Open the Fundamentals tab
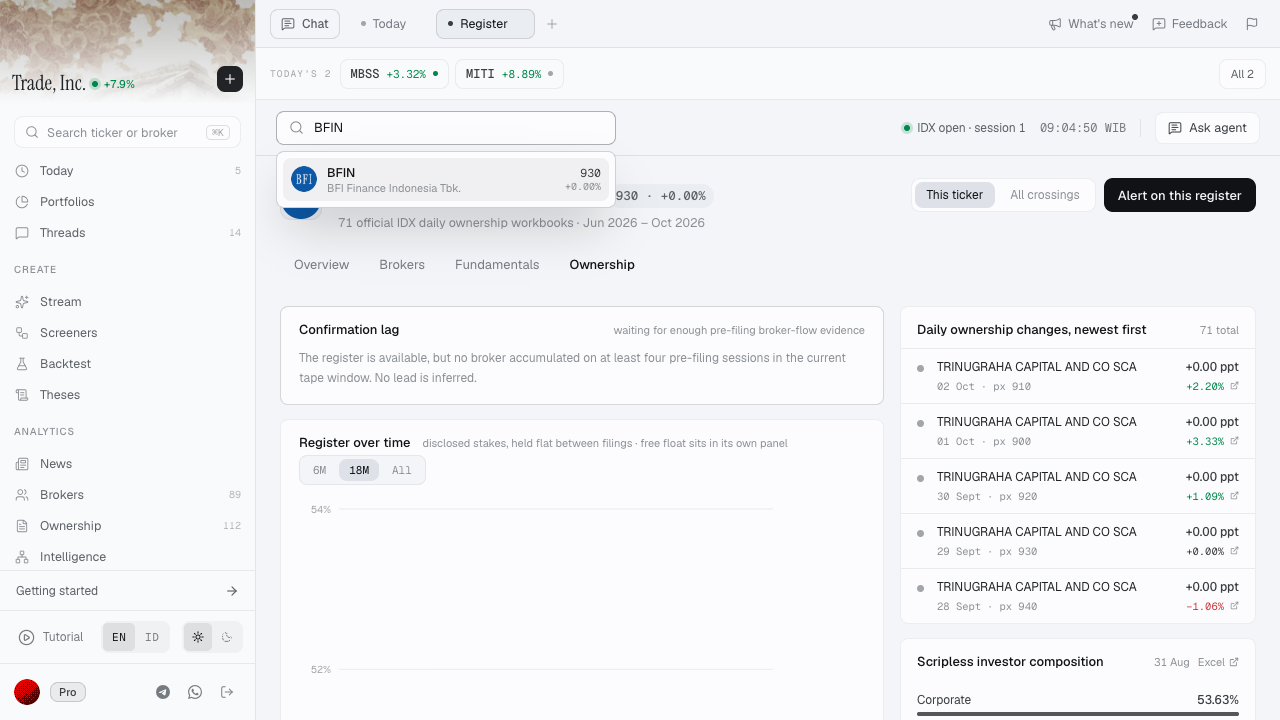The height and width of the screenshot is (720, 1280). [497, 265]
